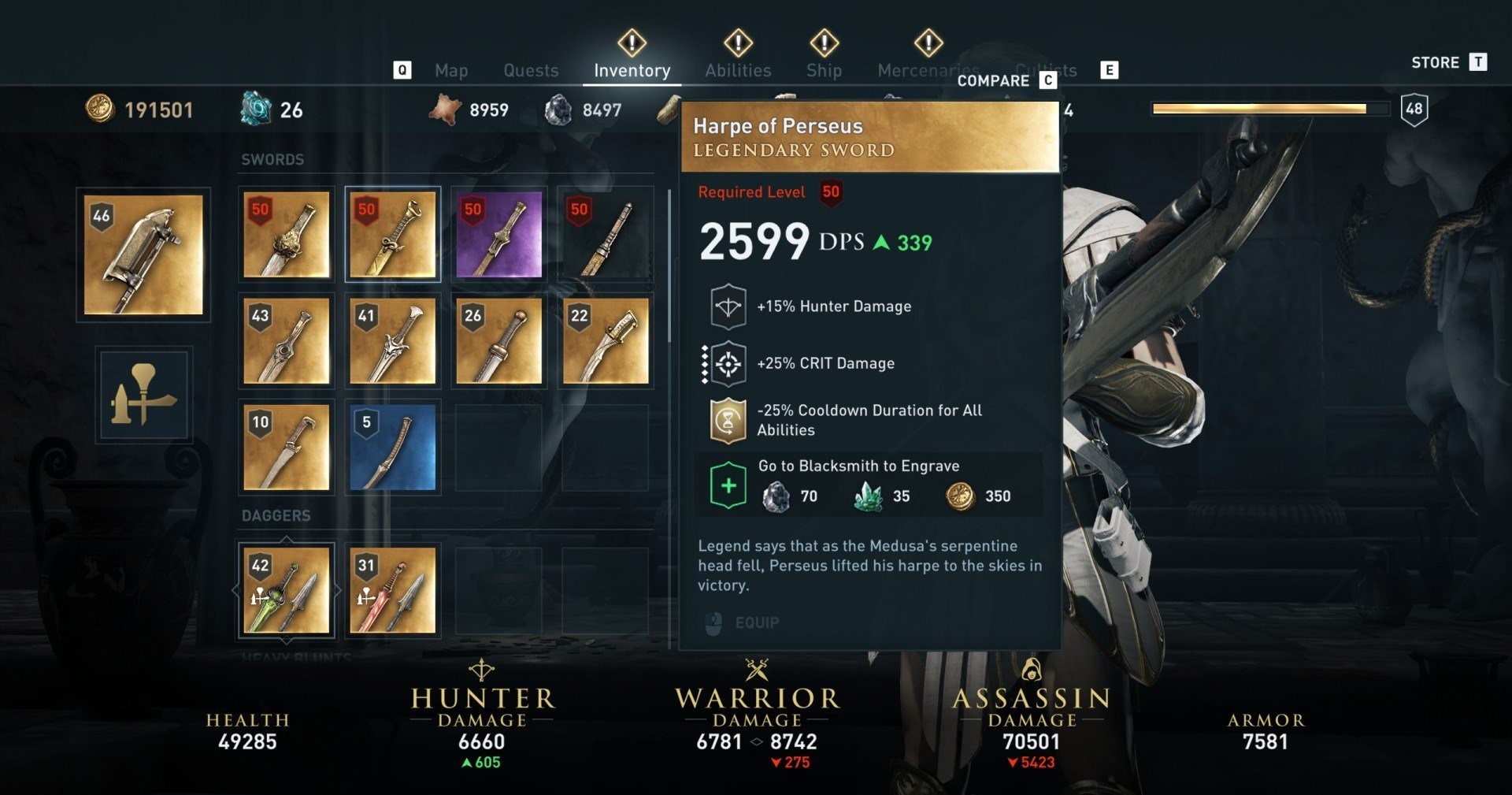Select the purple epic level 50 sword
The image size is (1512, 795).
(x=498, y=234)
